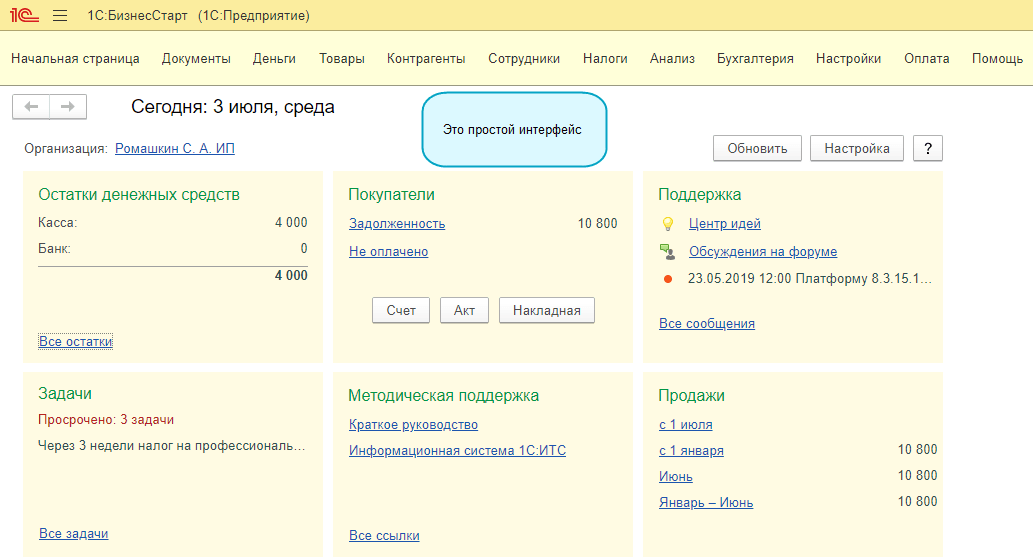Click the Продажи heading
The height and width of the screenshot is (557, 1033).
691,396
